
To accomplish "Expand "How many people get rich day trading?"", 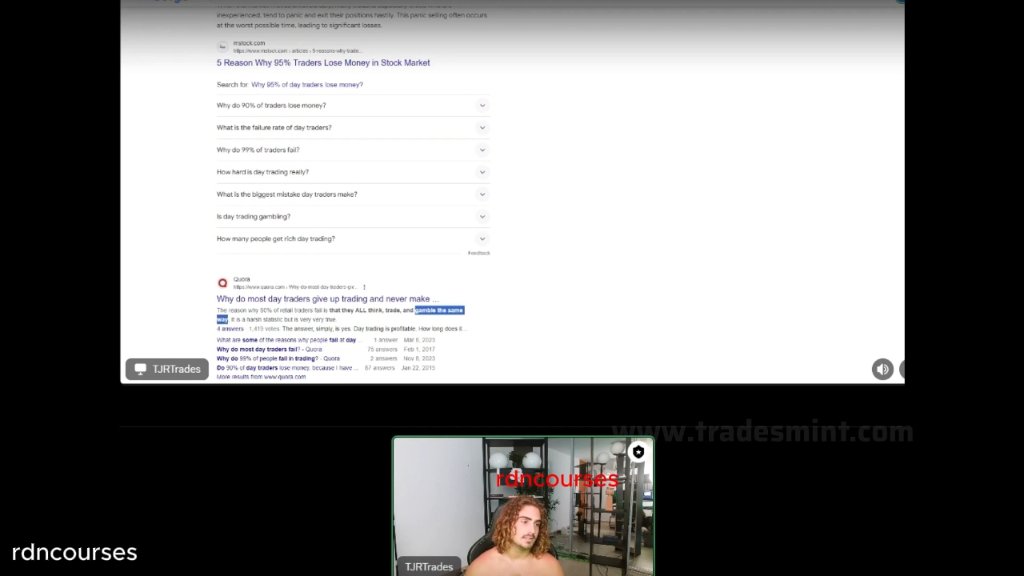I will 353,238.
